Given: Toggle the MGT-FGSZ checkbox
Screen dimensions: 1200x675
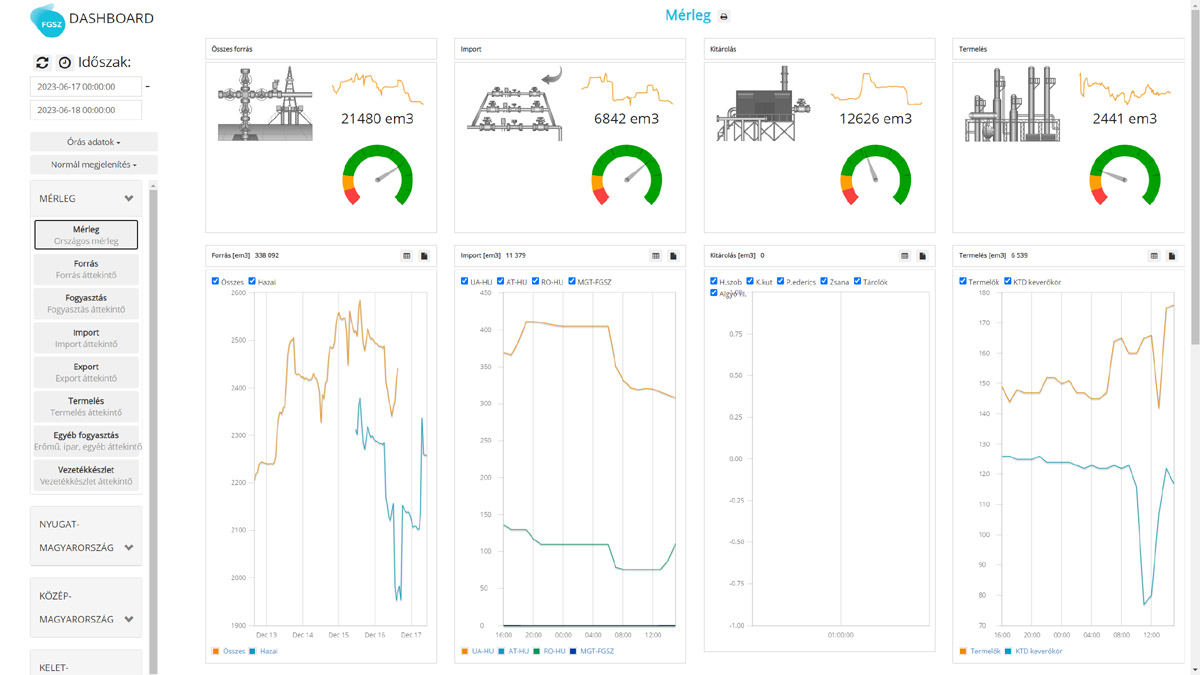Looking at the screenshot, I should point(571,281).
